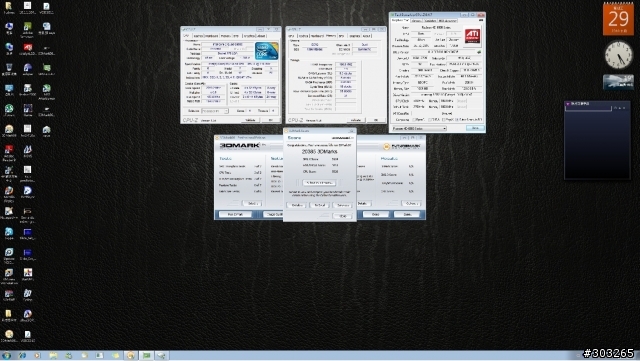Click Close in the 3DMark score dialog
The image size is (640, 361).
point(342,216)
